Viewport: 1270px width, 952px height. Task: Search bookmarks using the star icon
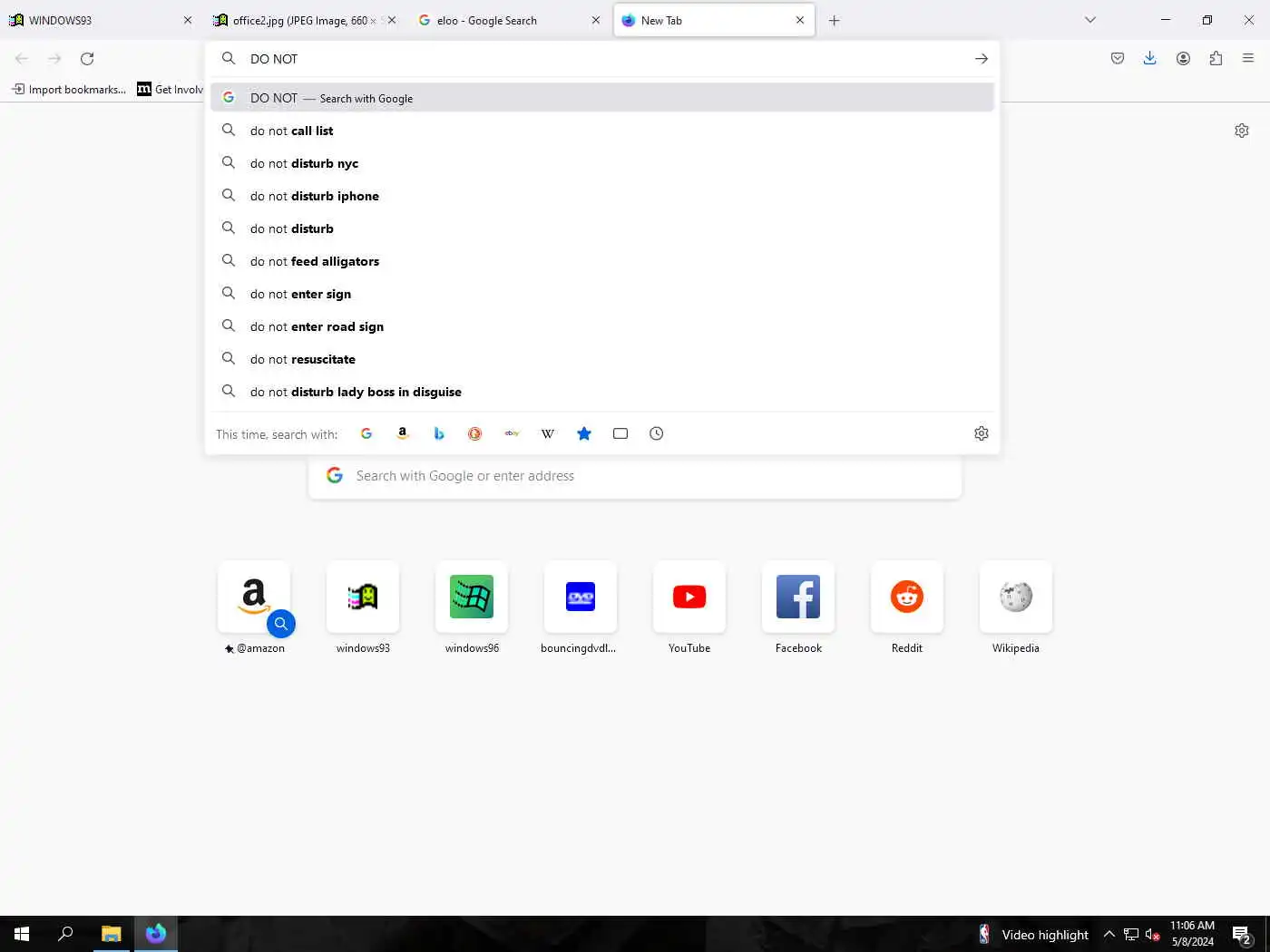click(584, 433)
